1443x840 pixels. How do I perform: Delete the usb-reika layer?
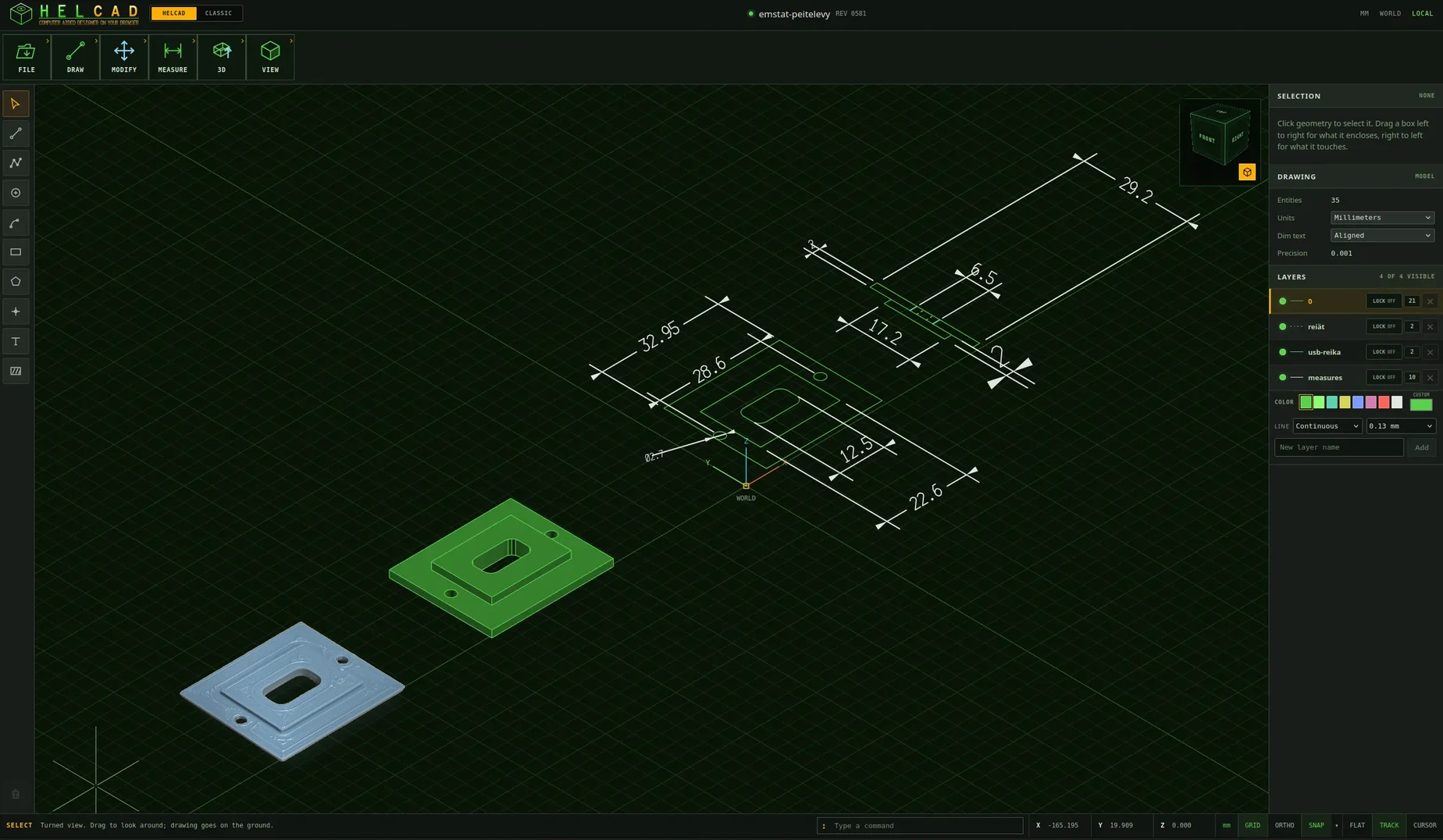[1430, 352]
